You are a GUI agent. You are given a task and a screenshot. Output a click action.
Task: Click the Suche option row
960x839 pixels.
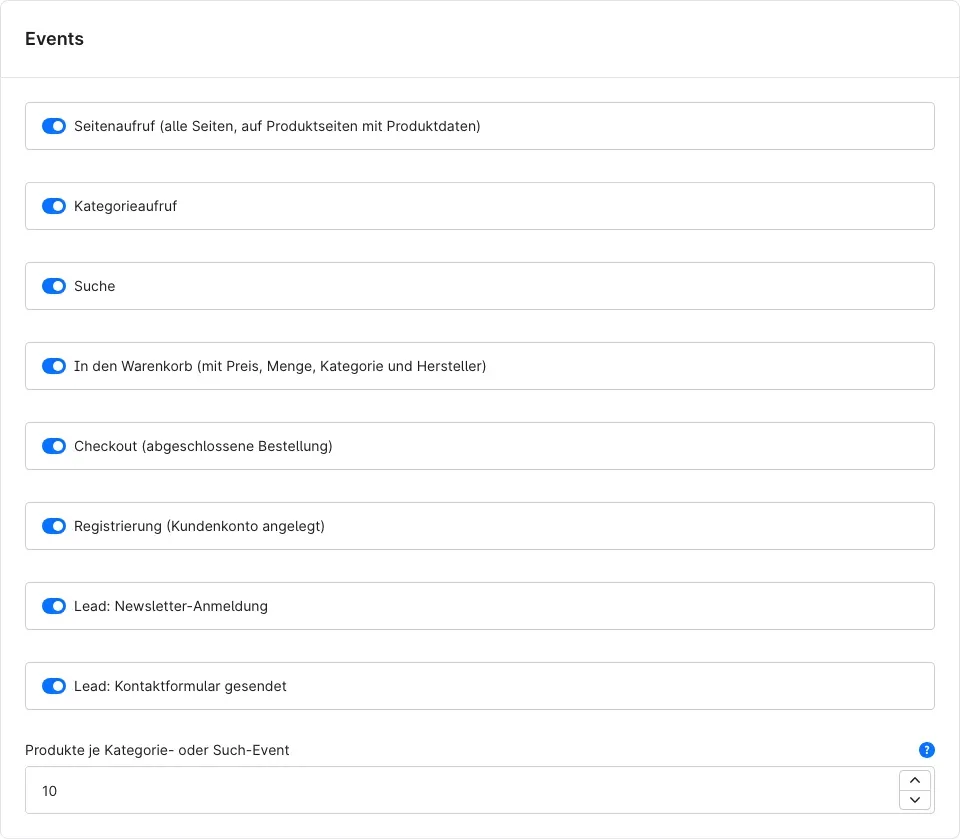point(480,286)
